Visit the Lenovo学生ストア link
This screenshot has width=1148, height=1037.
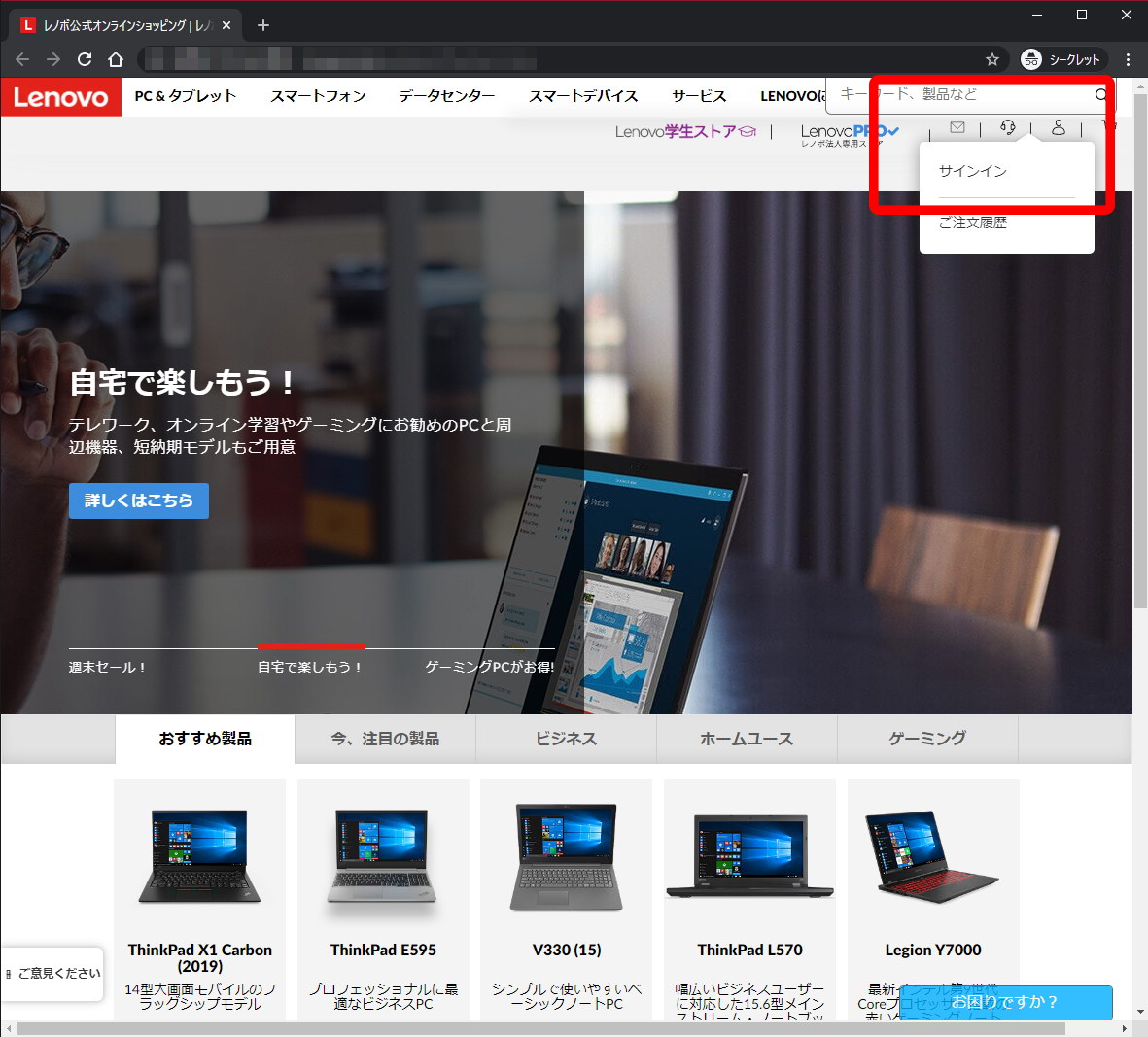[x=685, y=132]
